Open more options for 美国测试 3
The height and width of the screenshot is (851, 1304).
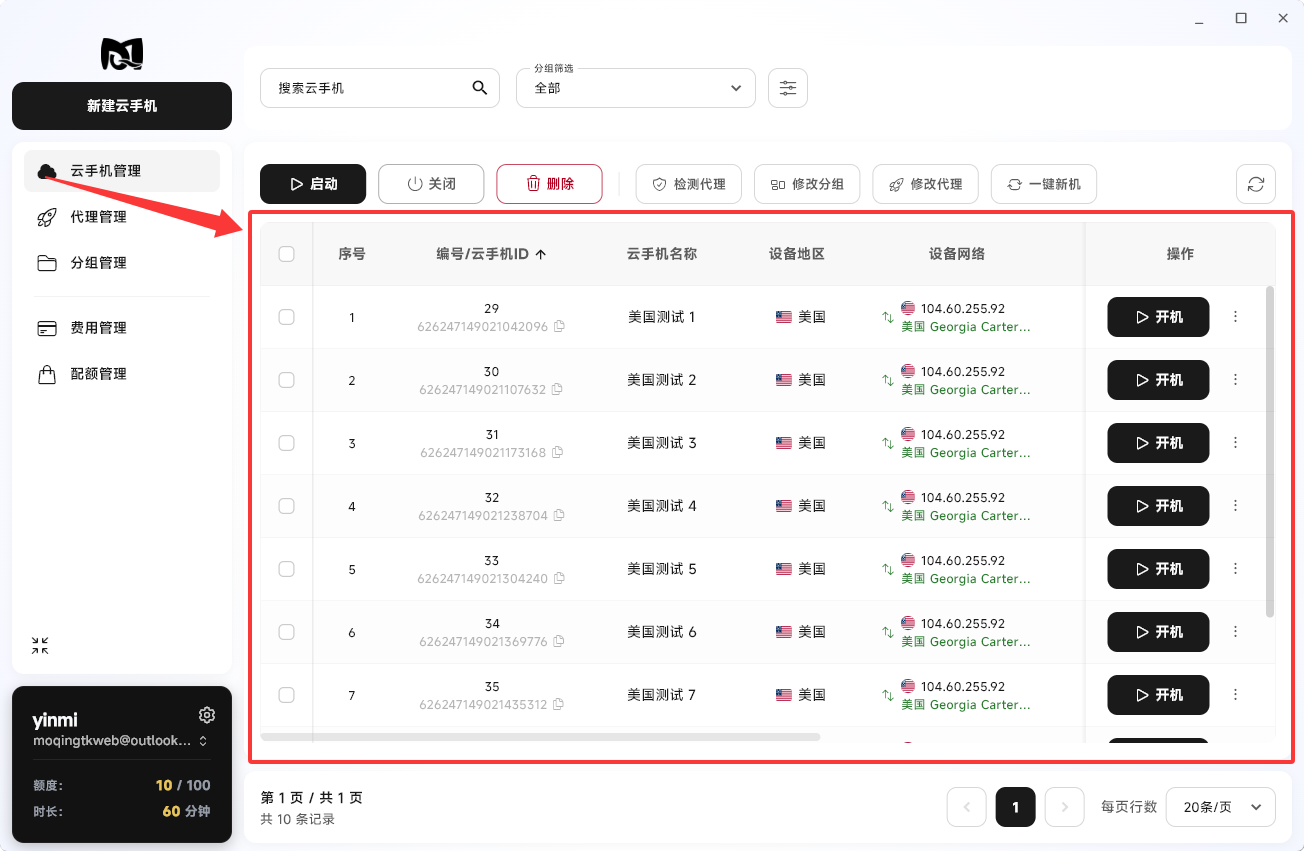pos(1235,443)
